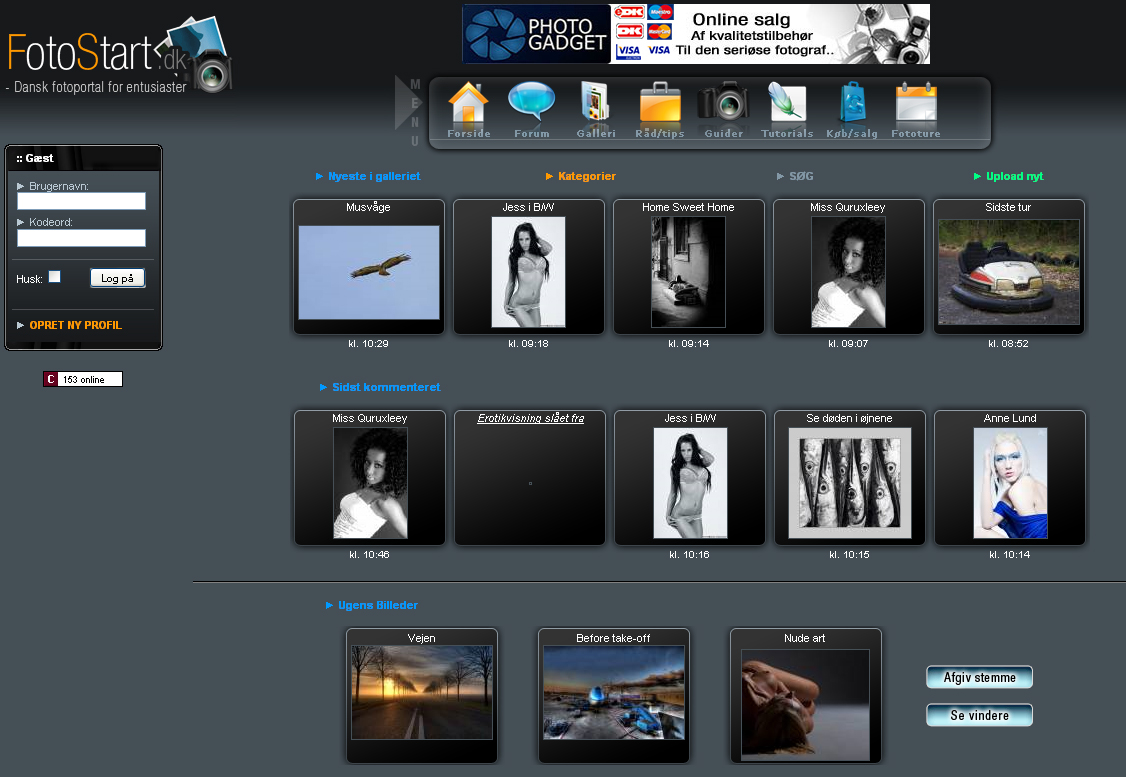Focus the Brugernavn input field

click(x=81, y=201)
